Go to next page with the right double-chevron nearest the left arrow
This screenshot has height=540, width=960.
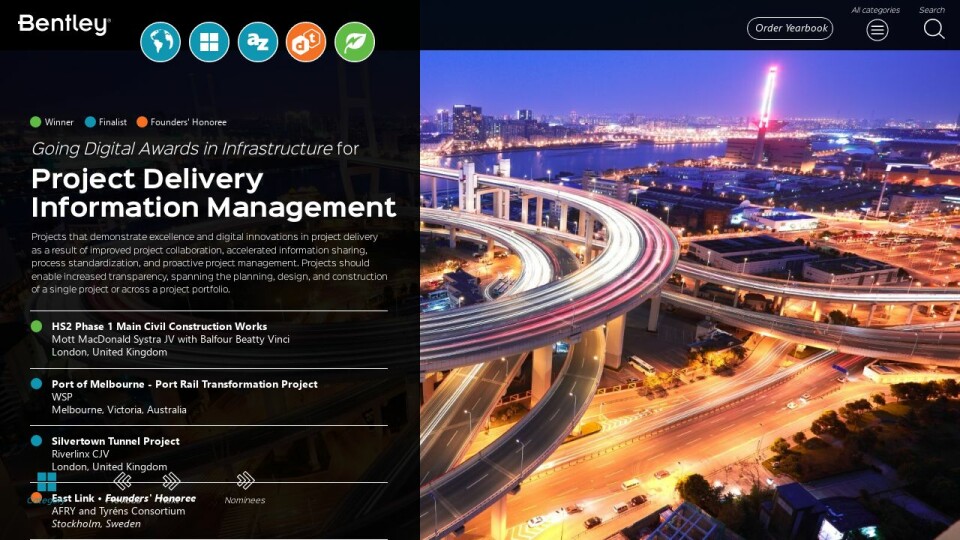point(171,481)
